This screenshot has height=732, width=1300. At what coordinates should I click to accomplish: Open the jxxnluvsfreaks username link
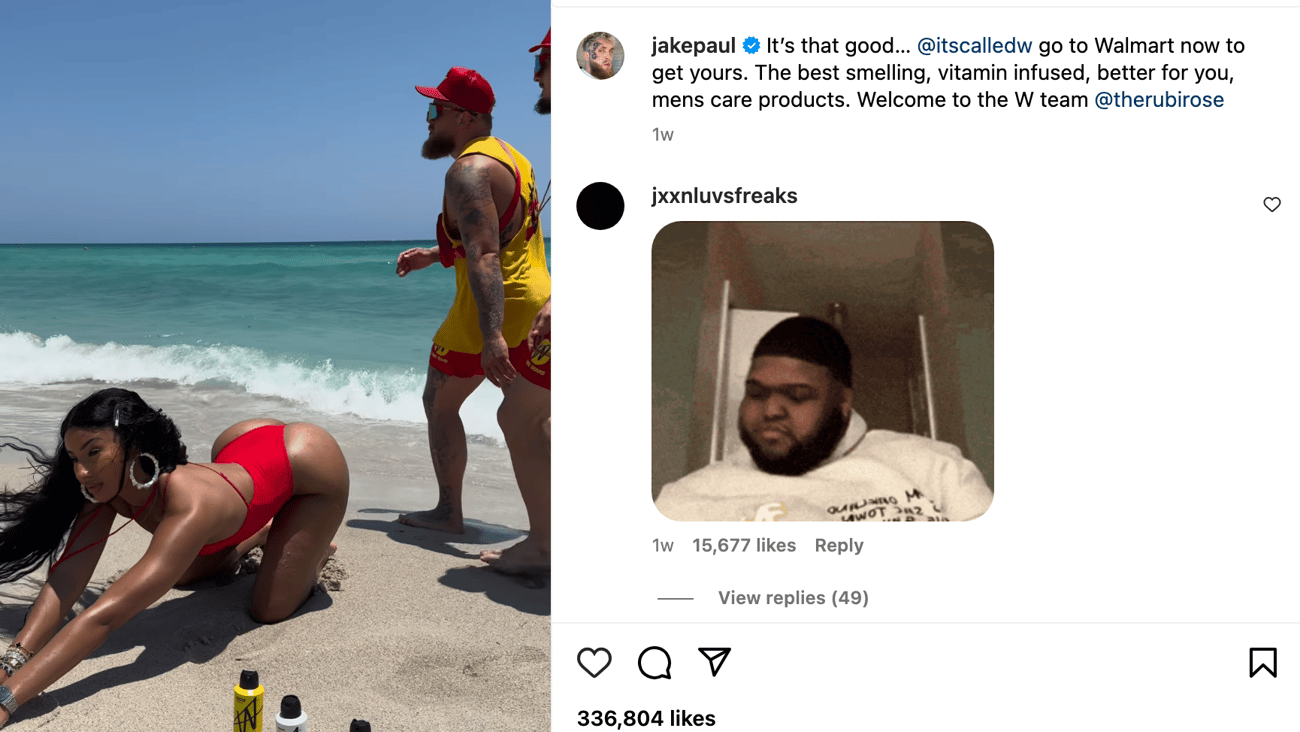tap(724, 196)
